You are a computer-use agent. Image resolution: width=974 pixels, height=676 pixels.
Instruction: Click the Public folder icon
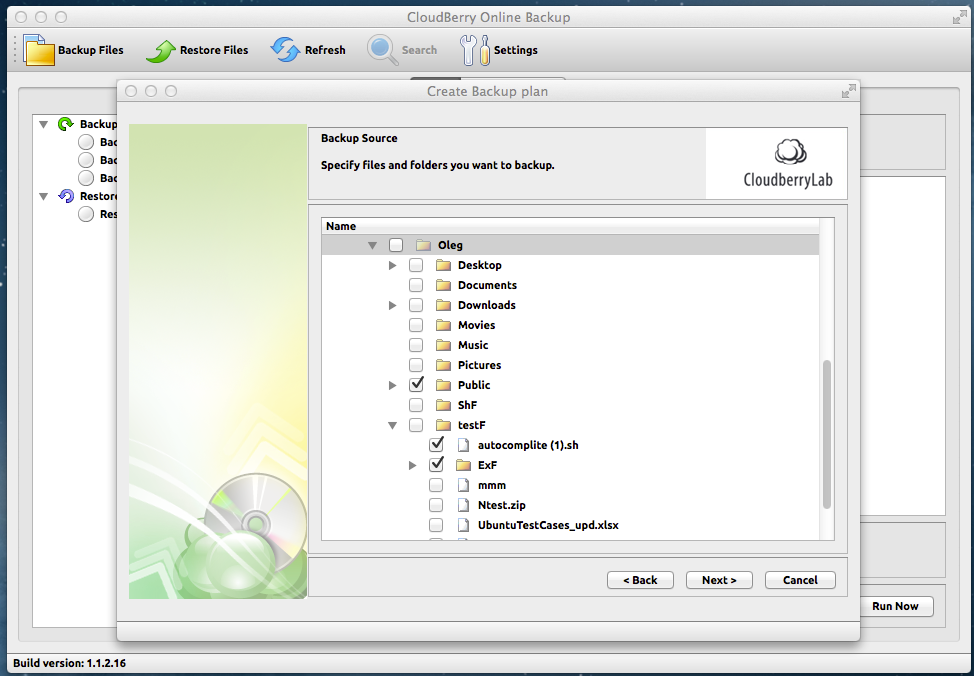443,385
